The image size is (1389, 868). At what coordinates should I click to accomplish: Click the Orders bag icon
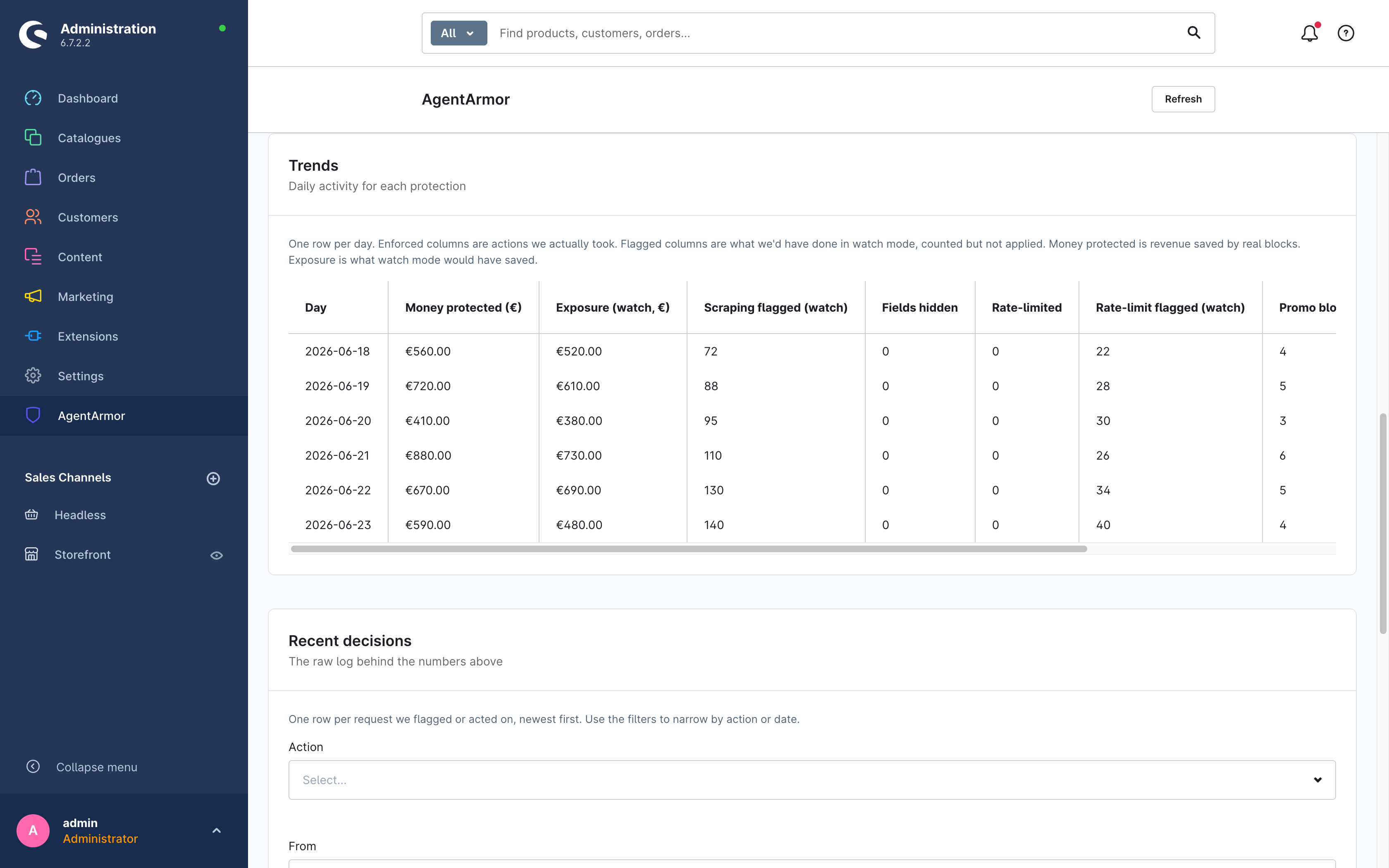(x=33, y=177)
